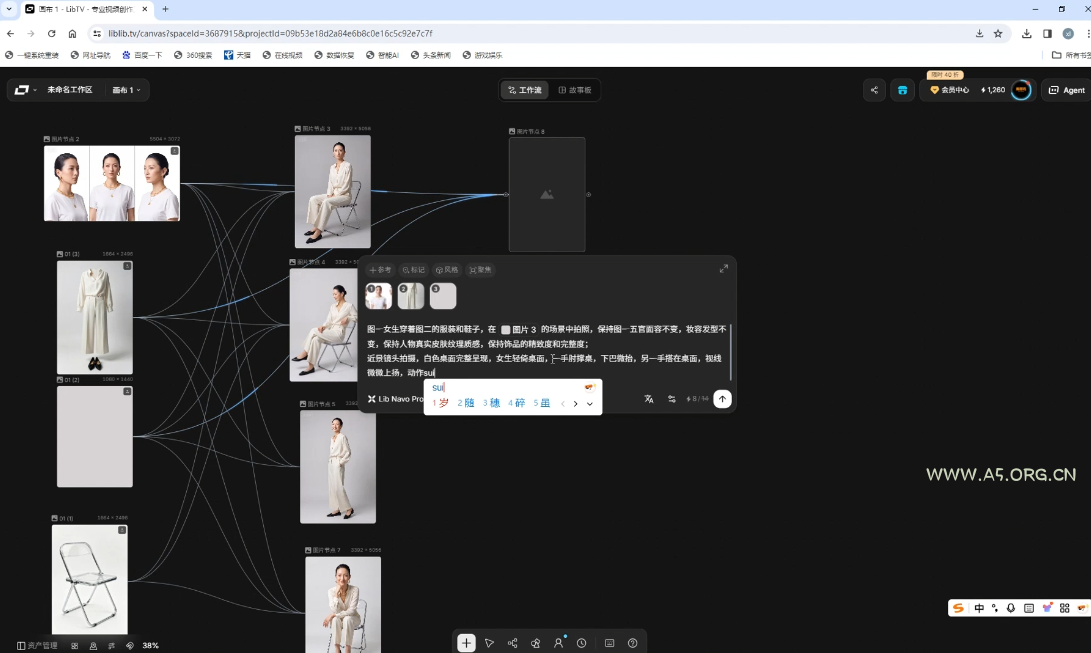Open the 百度一下 bookmark
The width and height of the screenshot is (1091, 653).
142,55
